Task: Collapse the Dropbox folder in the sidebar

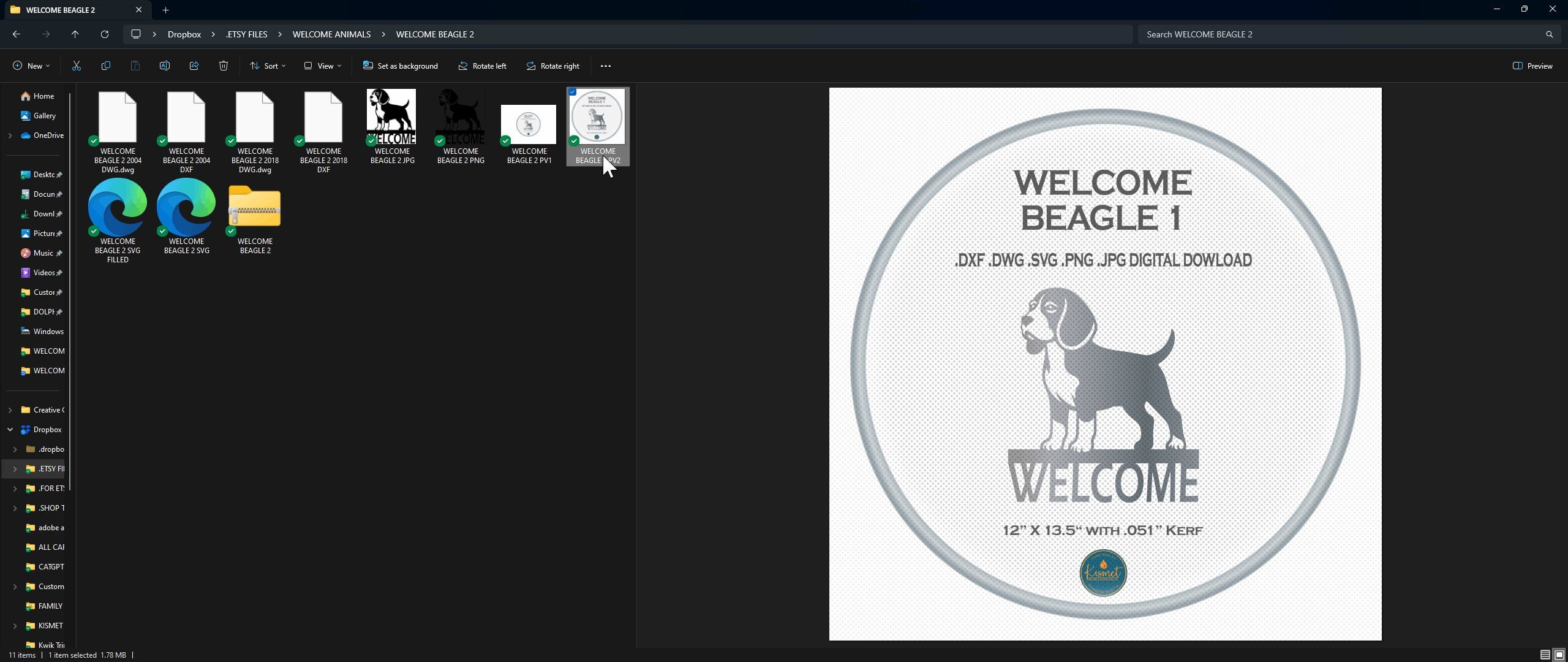Action: pos(10,429)
